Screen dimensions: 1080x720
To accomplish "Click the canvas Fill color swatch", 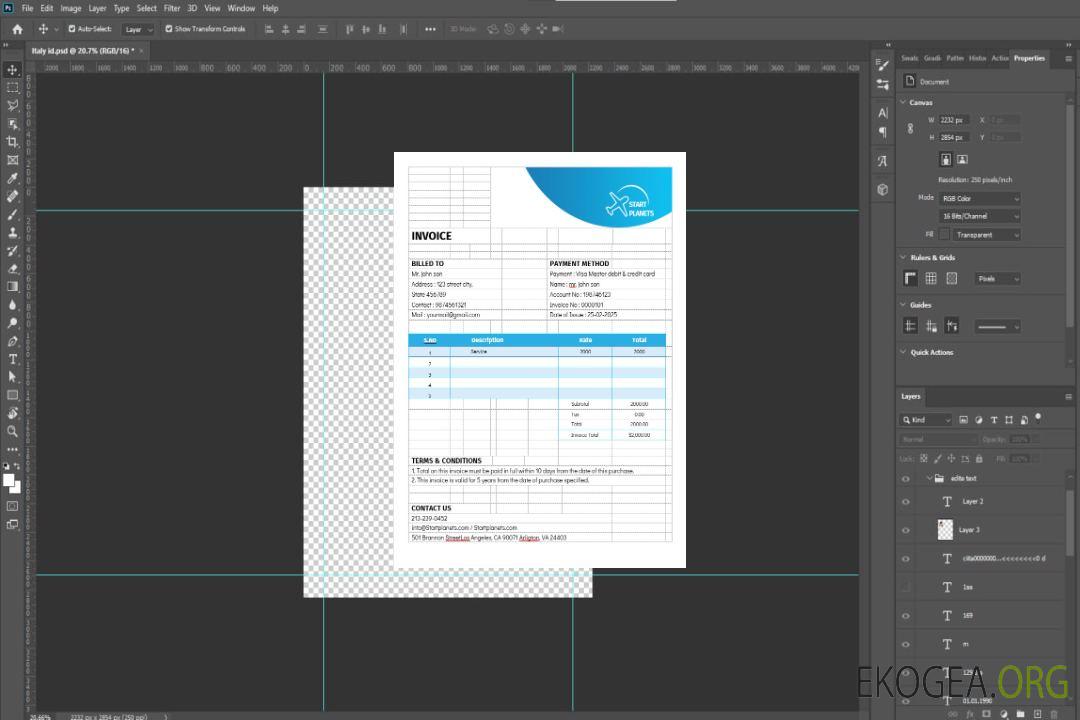I will click(x=944, y=235).
